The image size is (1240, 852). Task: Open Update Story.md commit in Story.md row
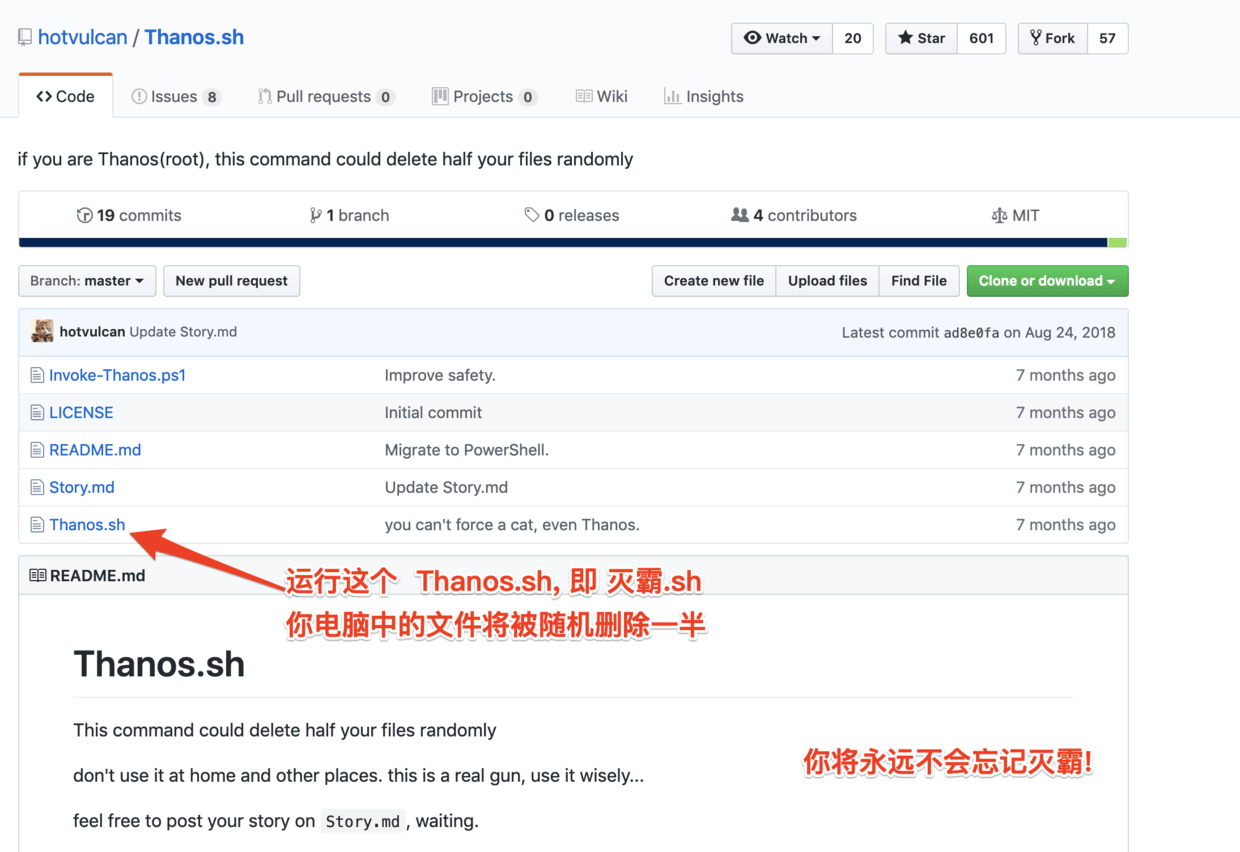(446, 487)
